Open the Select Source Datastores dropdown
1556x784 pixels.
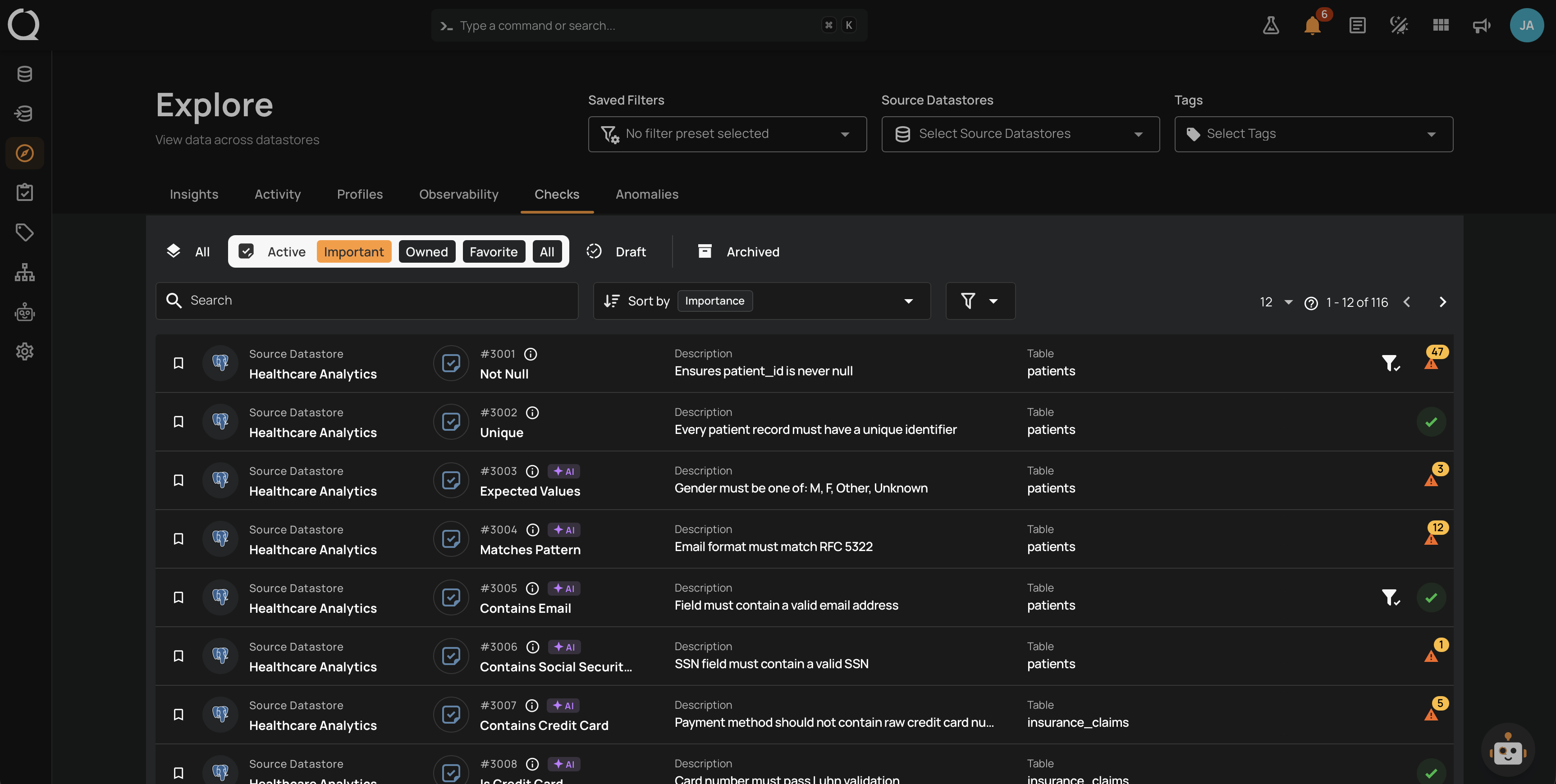click(1020, 134)
